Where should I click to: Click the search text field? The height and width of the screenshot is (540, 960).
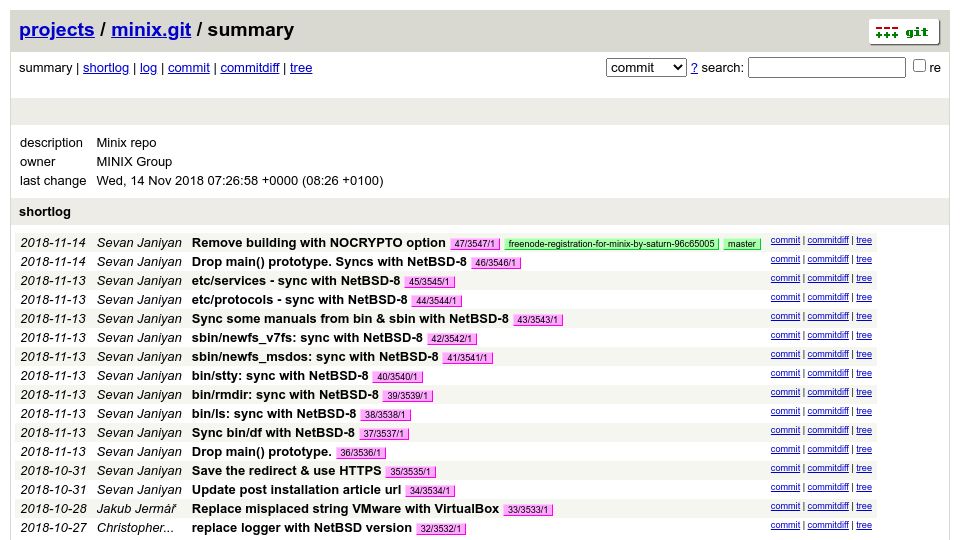pyautogui.click(x=827, y=67)
